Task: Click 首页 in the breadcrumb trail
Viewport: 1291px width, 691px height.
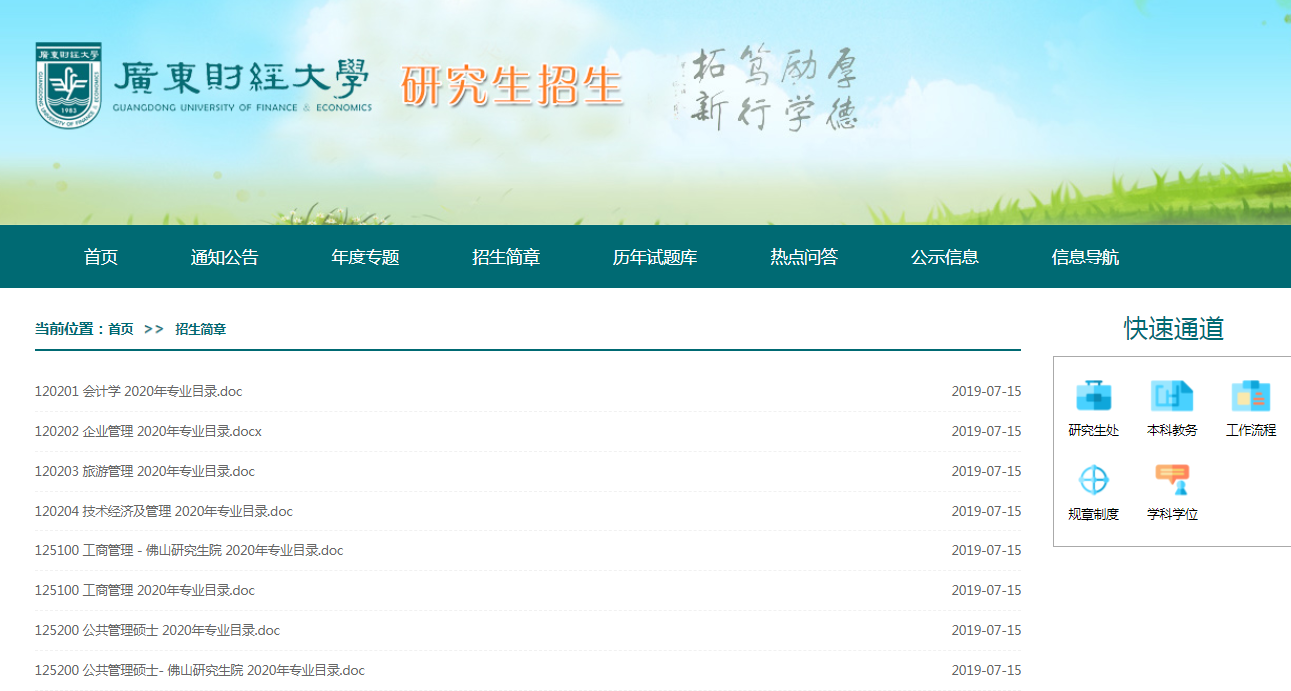Action: click(x=121, y=329)
